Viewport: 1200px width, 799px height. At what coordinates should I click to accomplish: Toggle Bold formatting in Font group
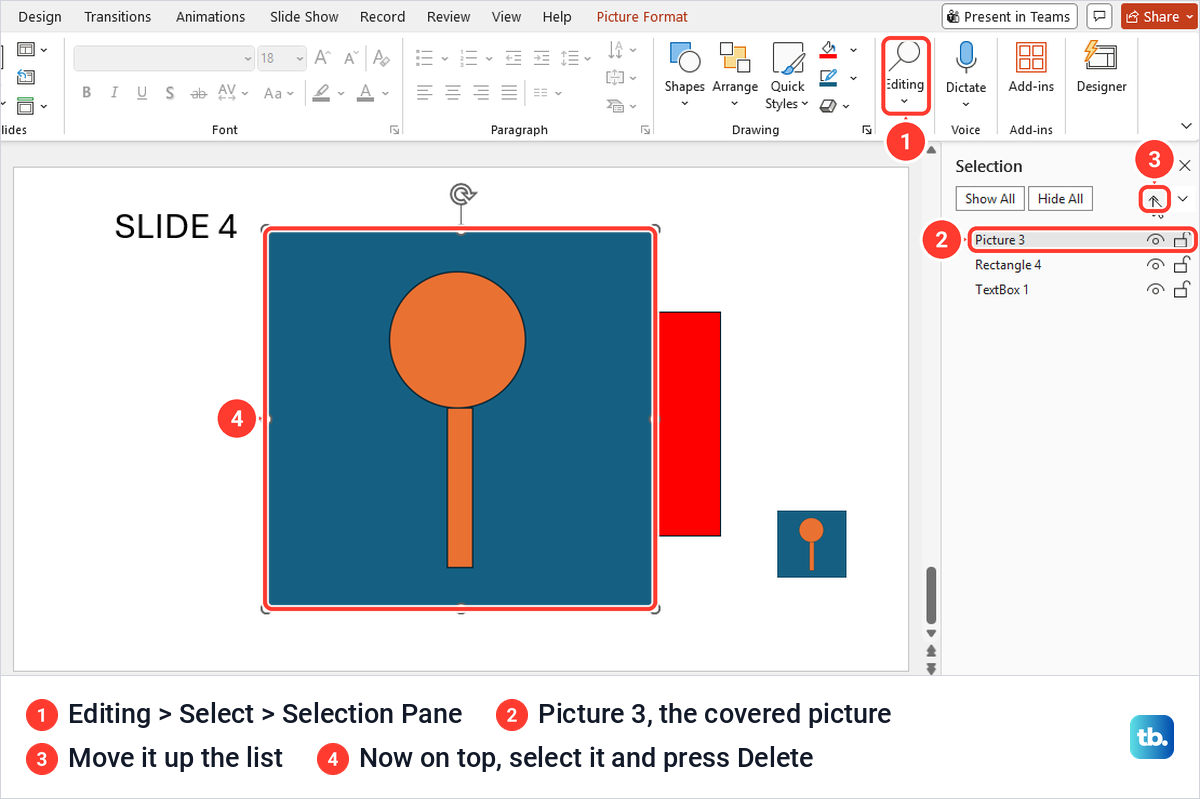click(x=87, y=93)
